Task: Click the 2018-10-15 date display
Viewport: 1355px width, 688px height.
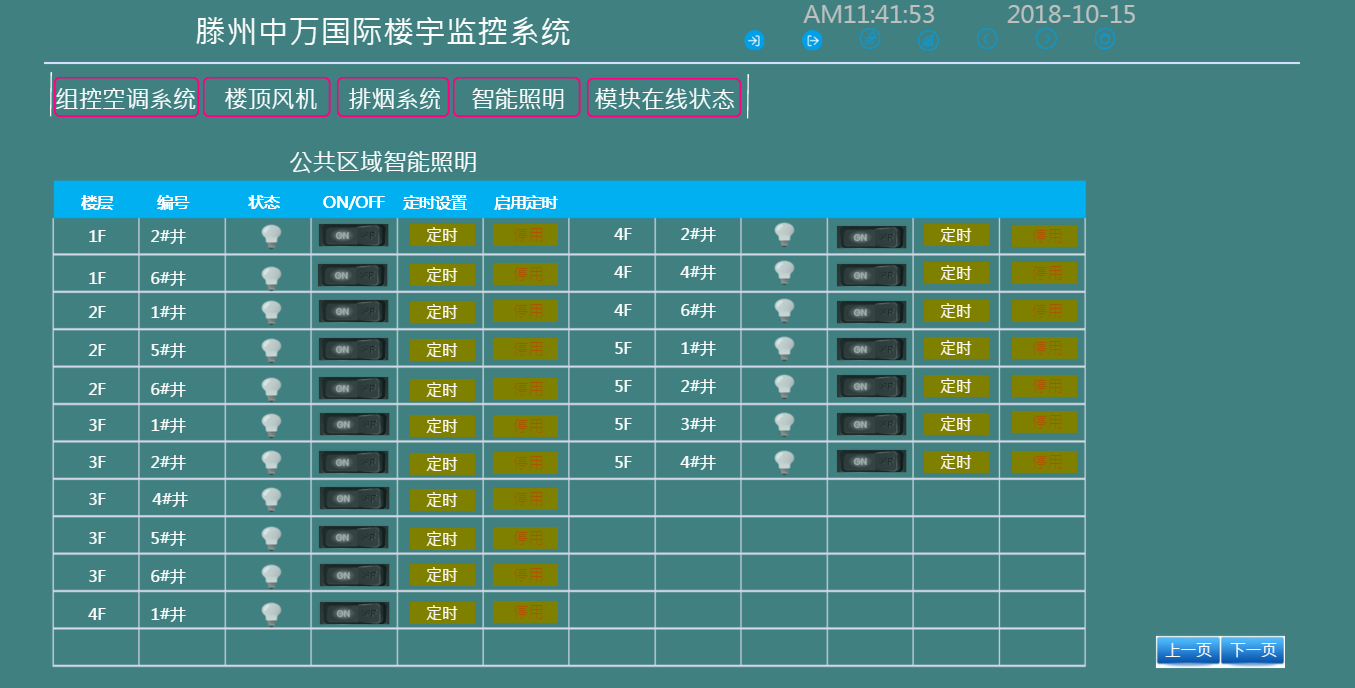Action: [1071, 14]
